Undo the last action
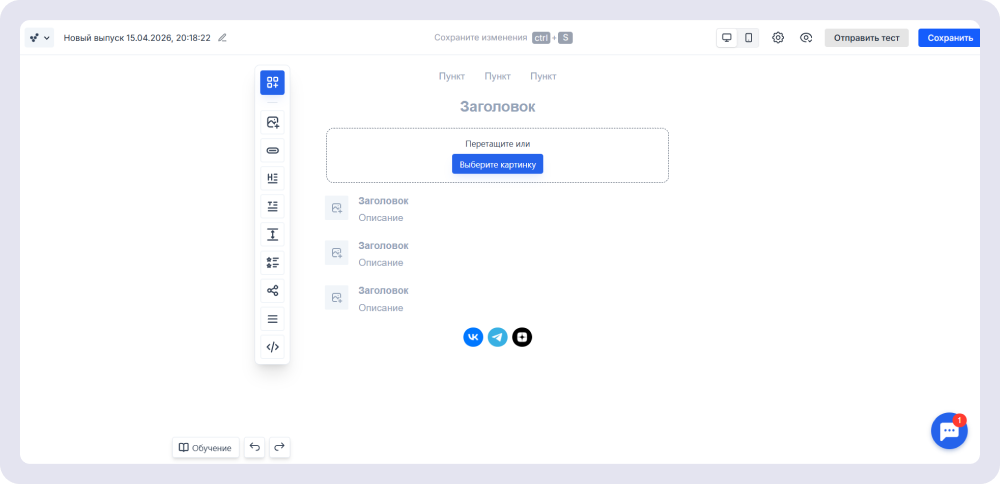1000x484 pixels. tap(254, 448)
